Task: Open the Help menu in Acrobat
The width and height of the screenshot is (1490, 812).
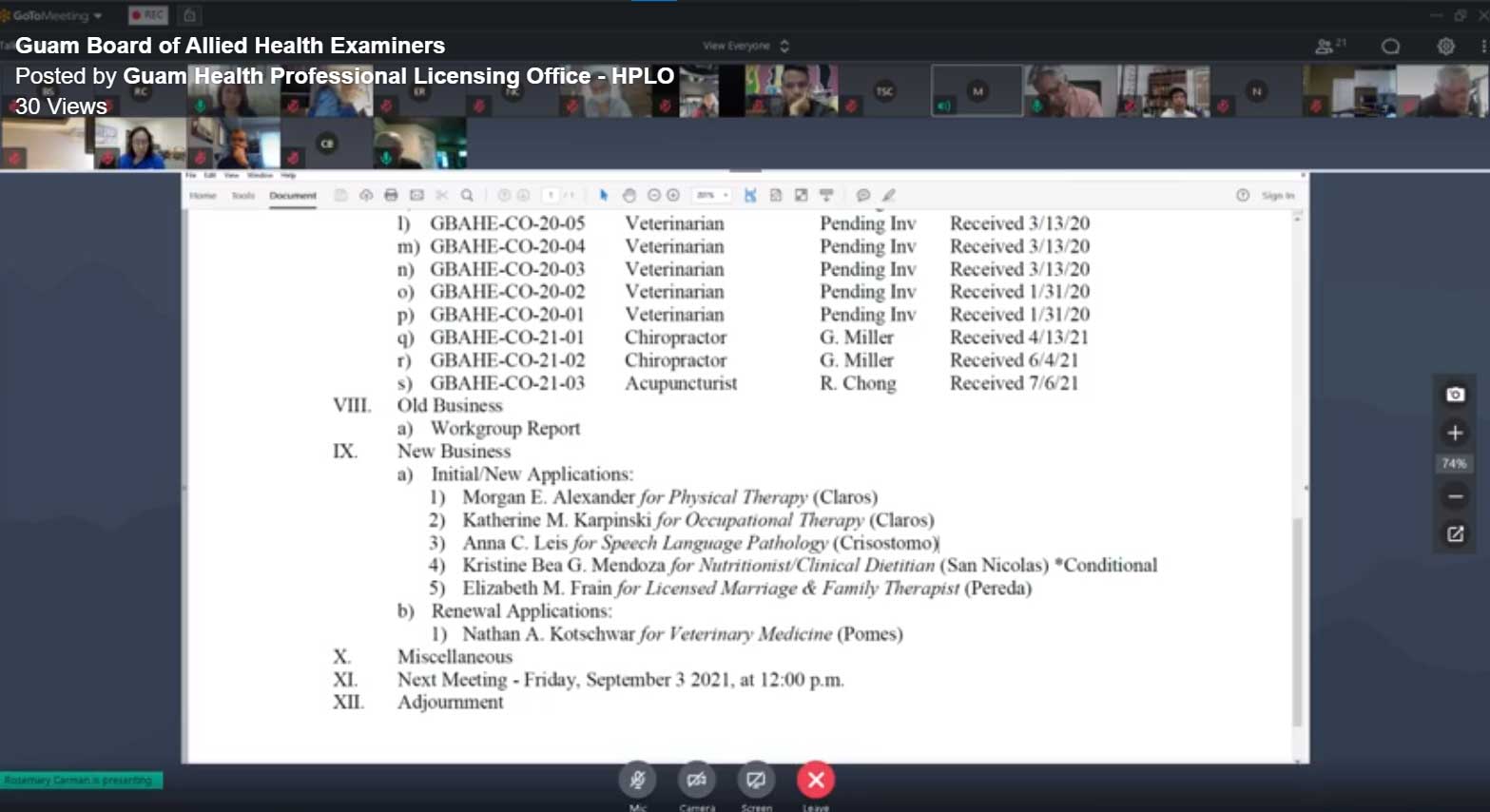Action: coord(288,176)
